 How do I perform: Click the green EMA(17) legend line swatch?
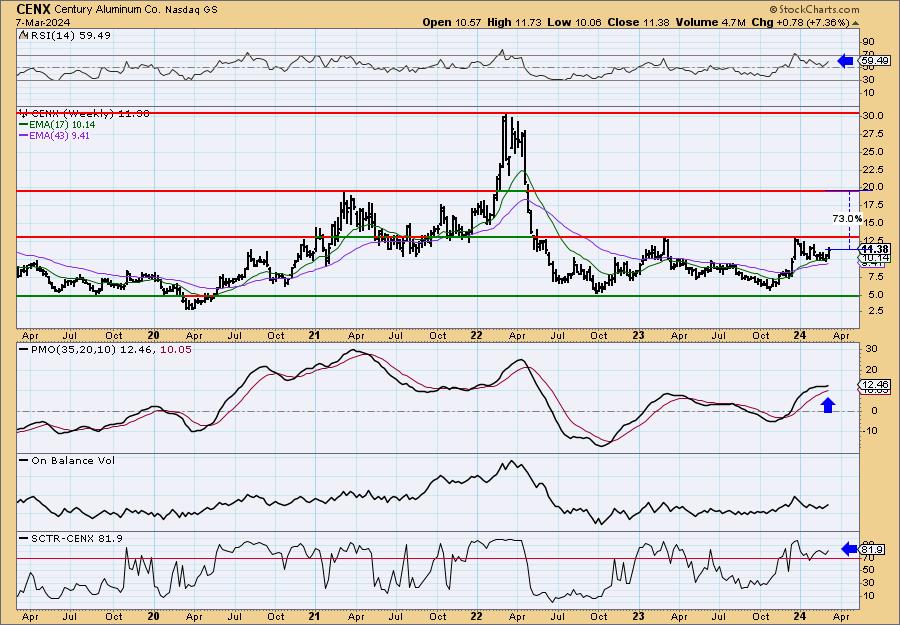23,125
